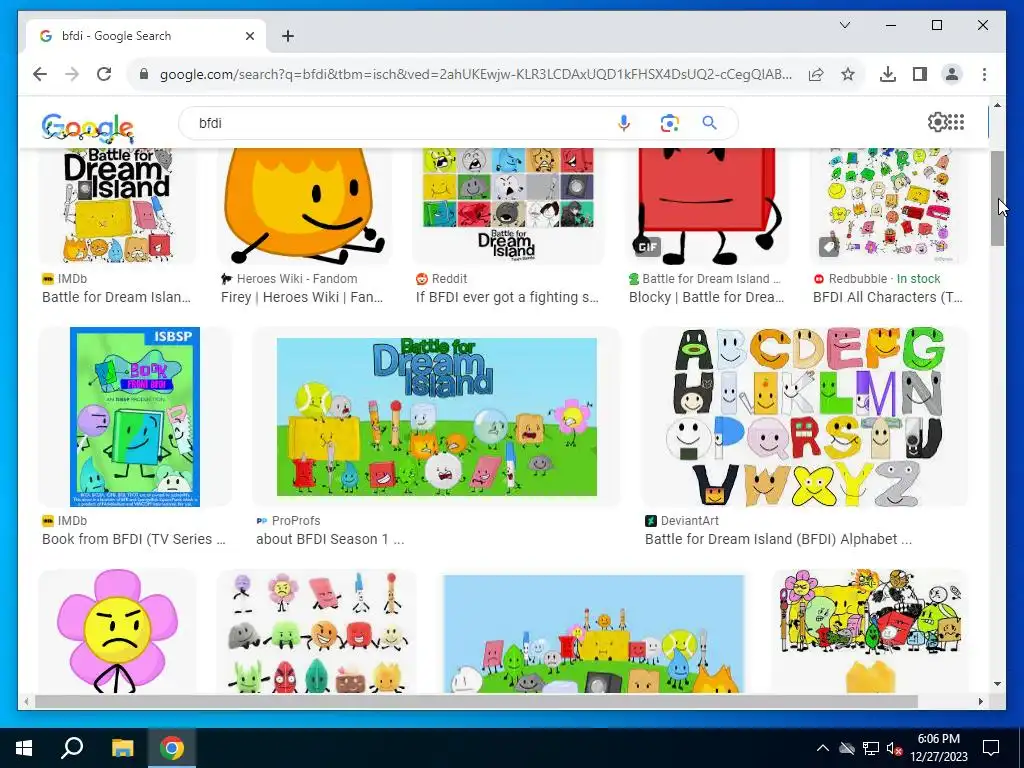1024x768 pixels.
Task: Share this page from address bar
Action: 816,74
